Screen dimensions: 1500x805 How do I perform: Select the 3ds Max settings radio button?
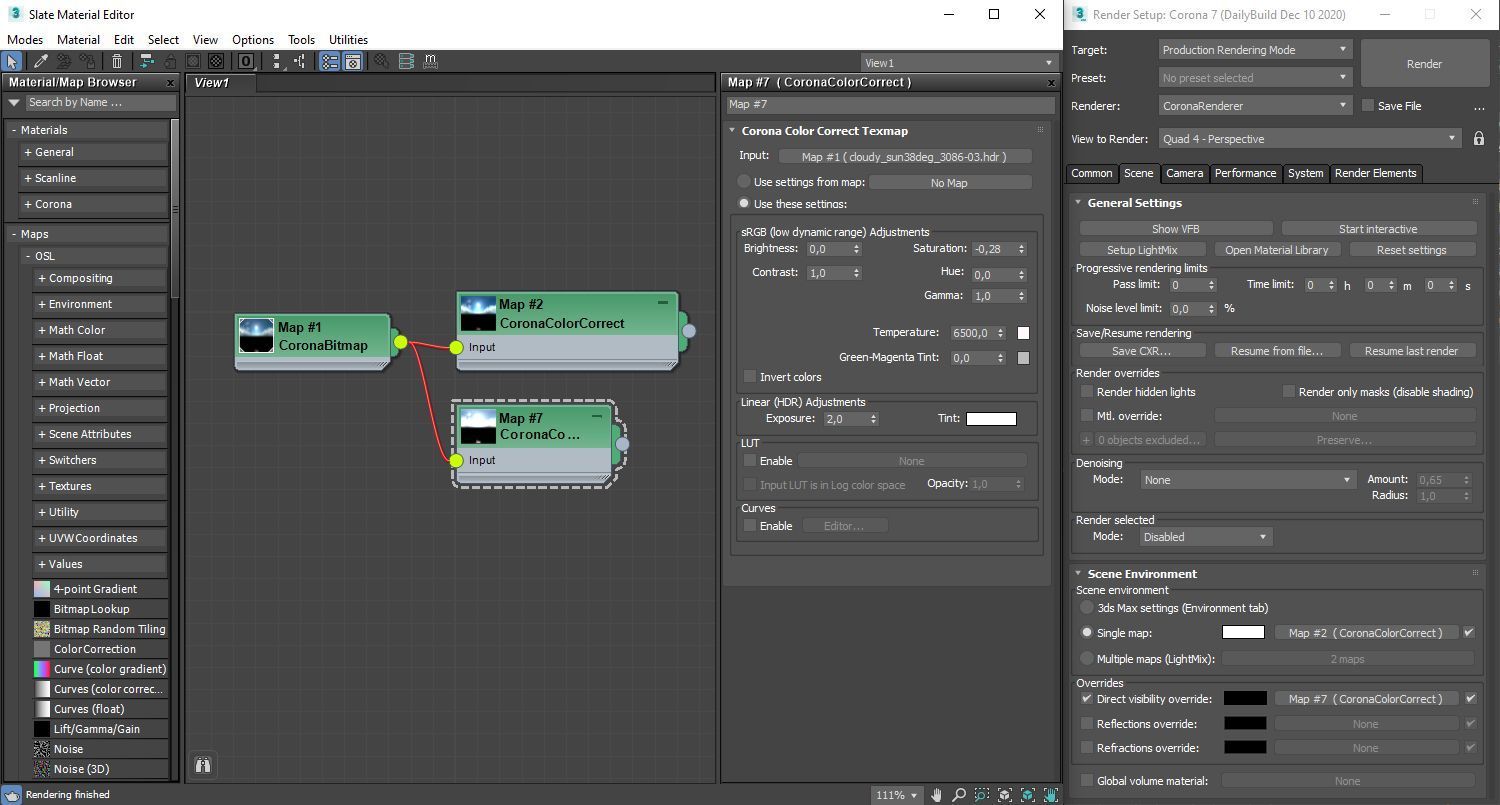click(1087, 608)
